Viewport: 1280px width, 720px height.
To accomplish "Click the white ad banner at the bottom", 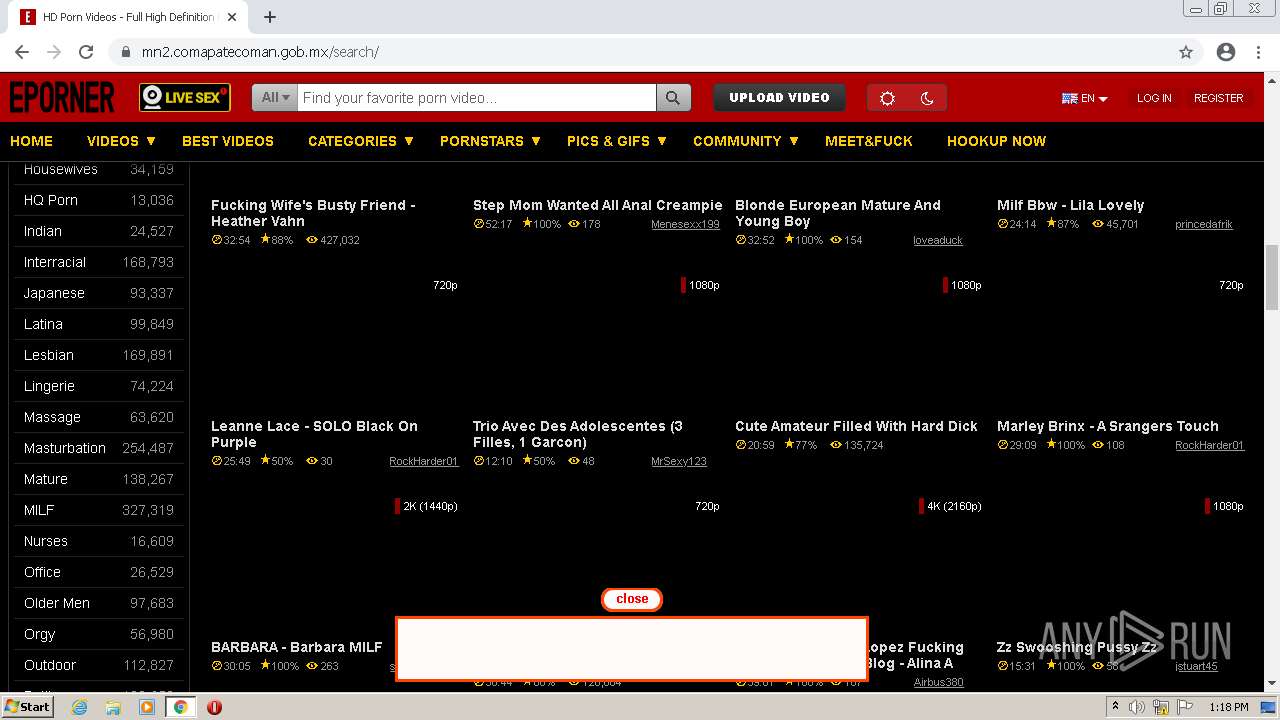I will 632,649.
